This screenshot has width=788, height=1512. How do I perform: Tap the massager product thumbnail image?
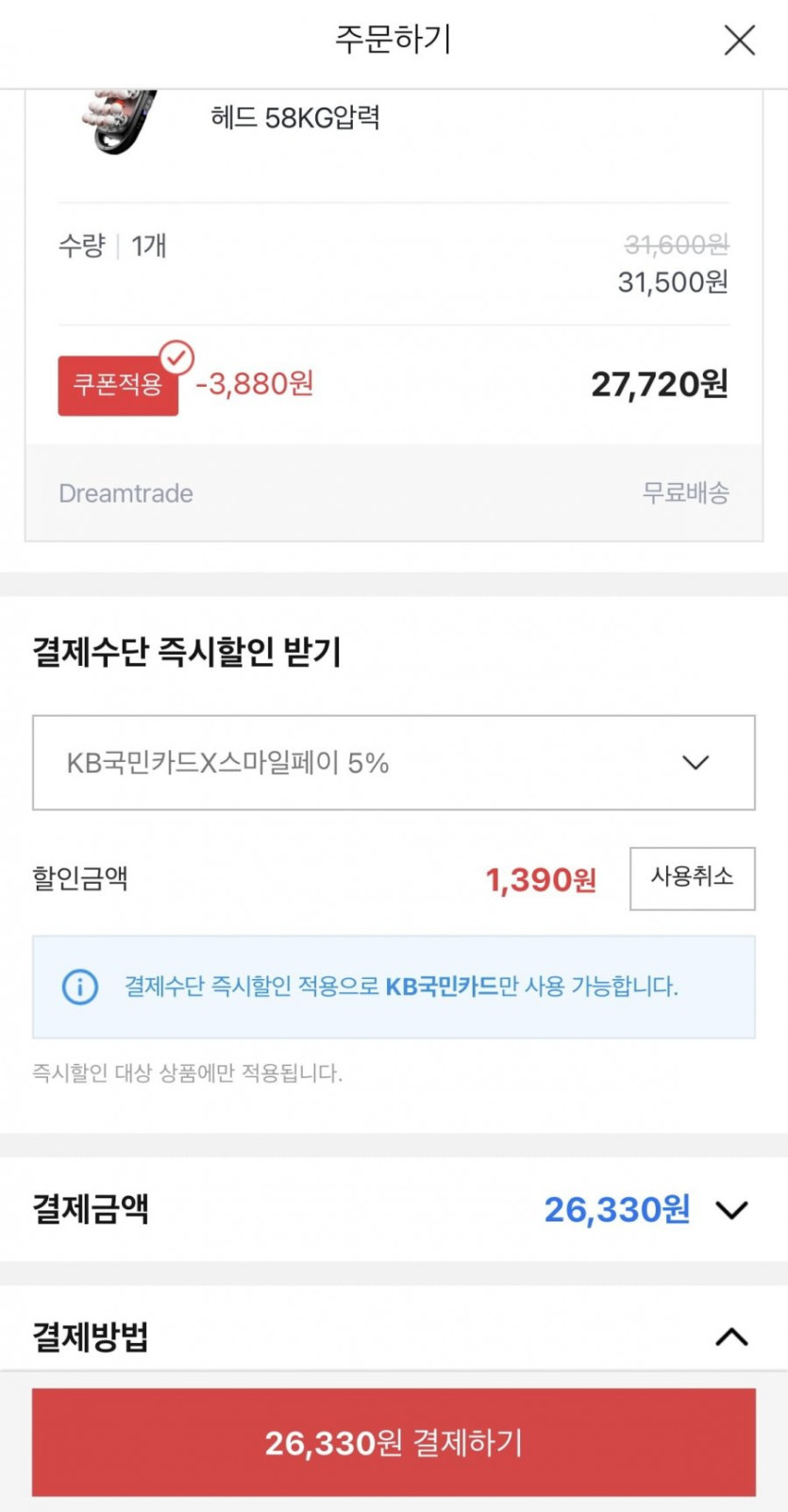pos(119,120)
